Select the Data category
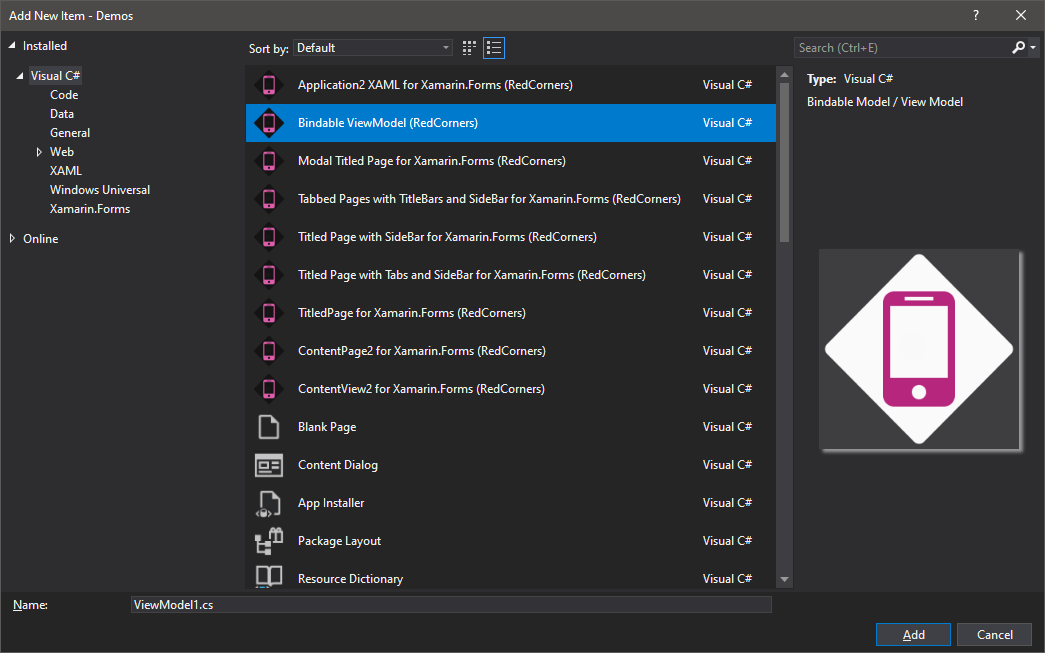 point(62,114)
